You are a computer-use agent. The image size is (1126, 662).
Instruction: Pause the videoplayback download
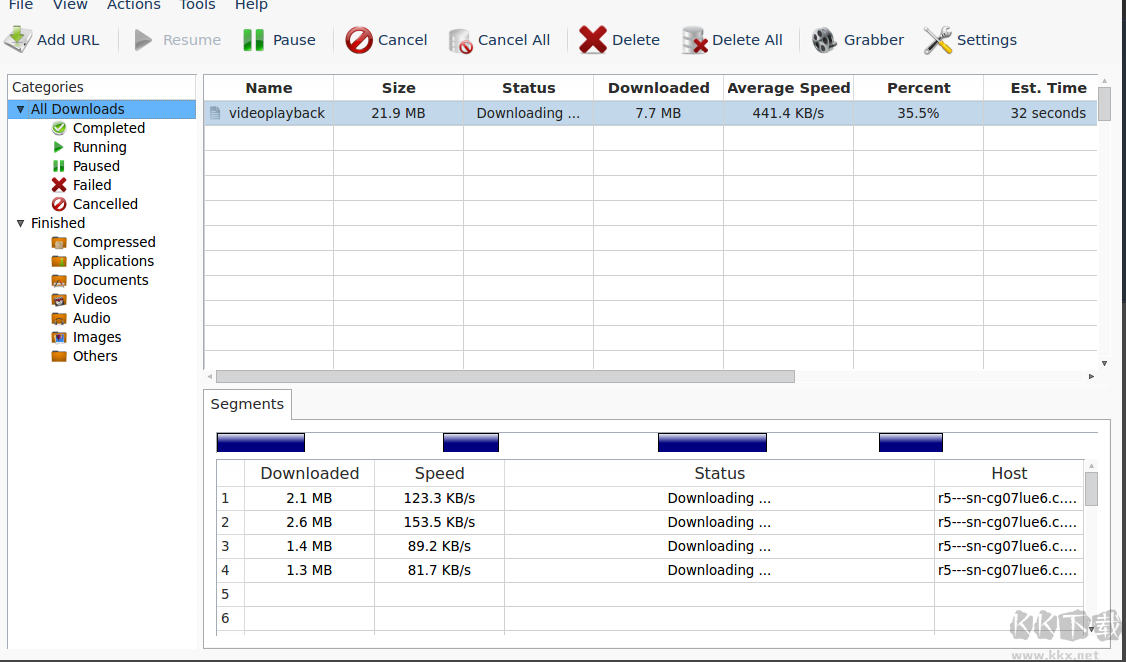pyautogui.click(x=278, y=40)
